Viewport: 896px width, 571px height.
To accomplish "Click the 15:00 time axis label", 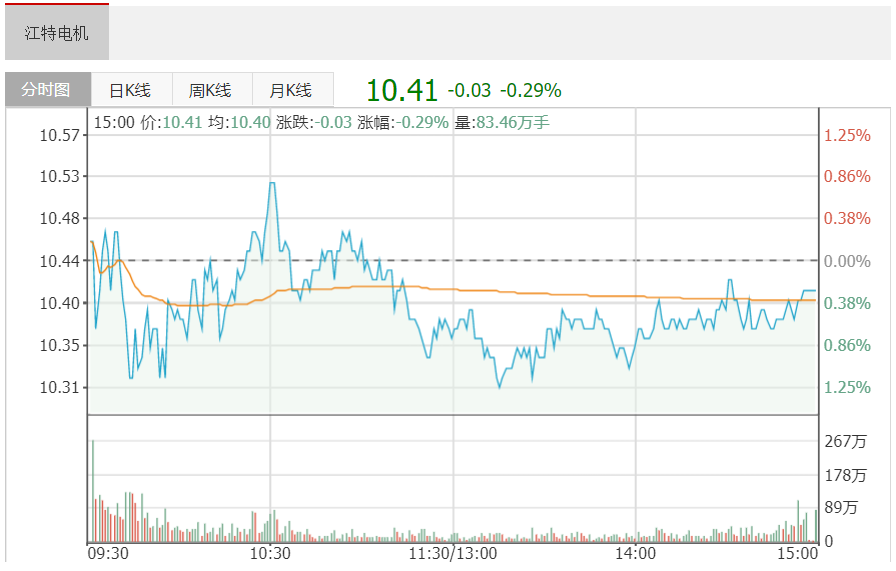I will coord(798,553).
